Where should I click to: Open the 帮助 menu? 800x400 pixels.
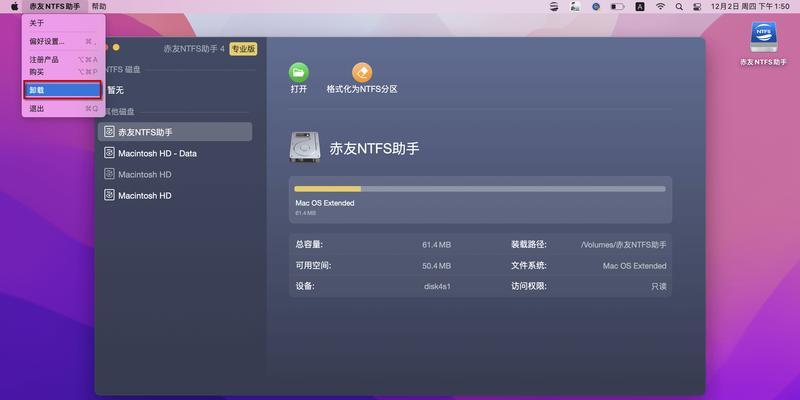tap(99, 7)
